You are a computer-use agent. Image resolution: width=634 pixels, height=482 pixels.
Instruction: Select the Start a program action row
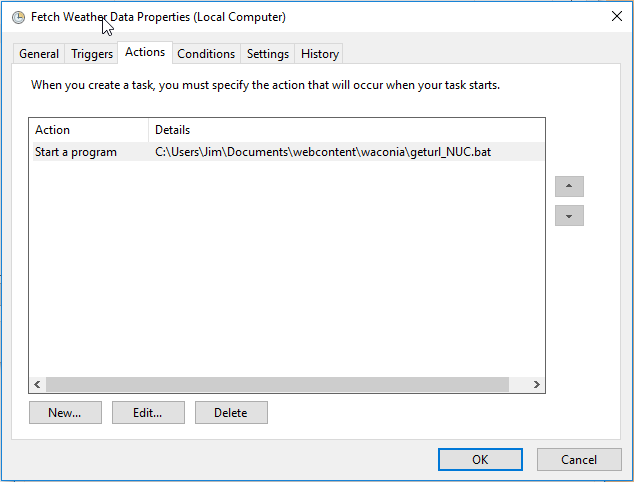76,152
